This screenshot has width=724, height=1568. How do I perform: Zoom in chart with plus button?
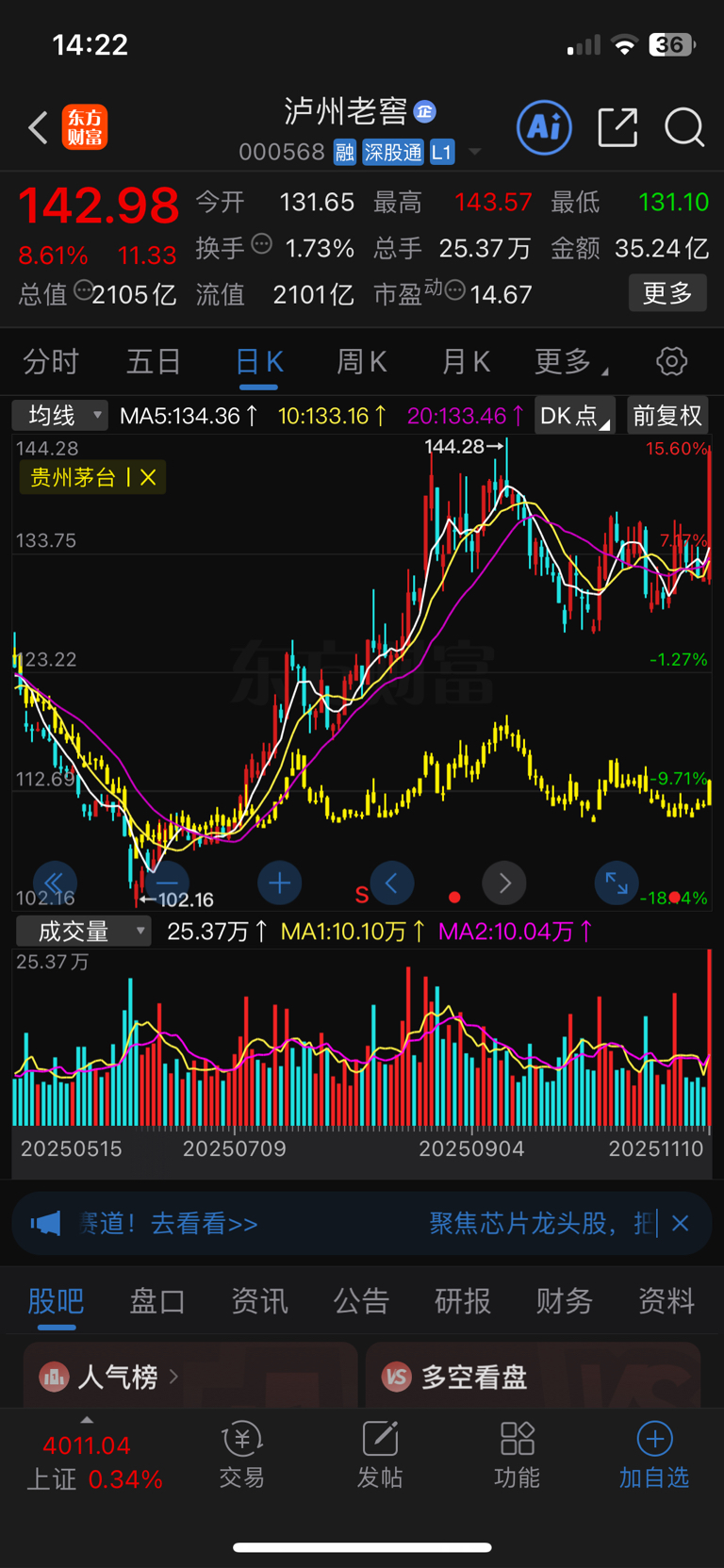[279, 883]
